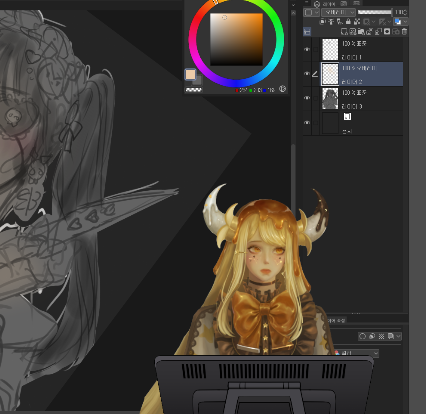The height and width of the screenshot is (414, 426).
Task: Expand the ruler range options arrow
Action: pyautogui.click(x=389, y=21)
